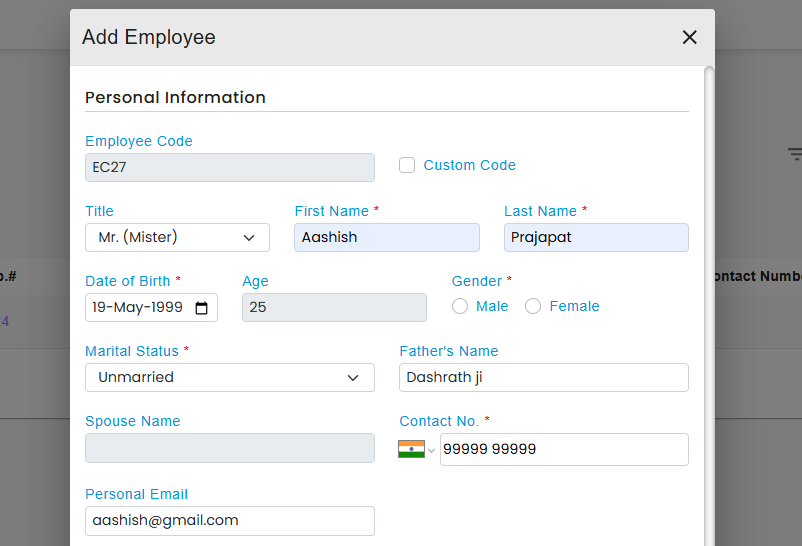
Task: Click the Last Name field with Prajapat
Action: [595, 237]
